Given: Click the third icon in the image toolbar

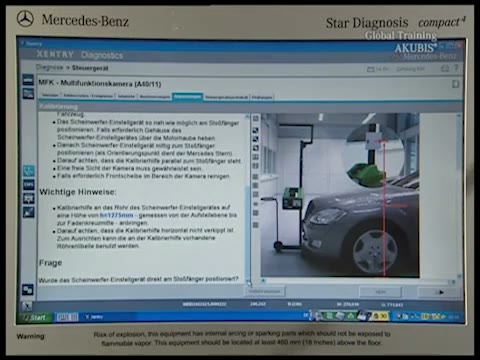Looking at the screenshot, I should click(256, 139).
